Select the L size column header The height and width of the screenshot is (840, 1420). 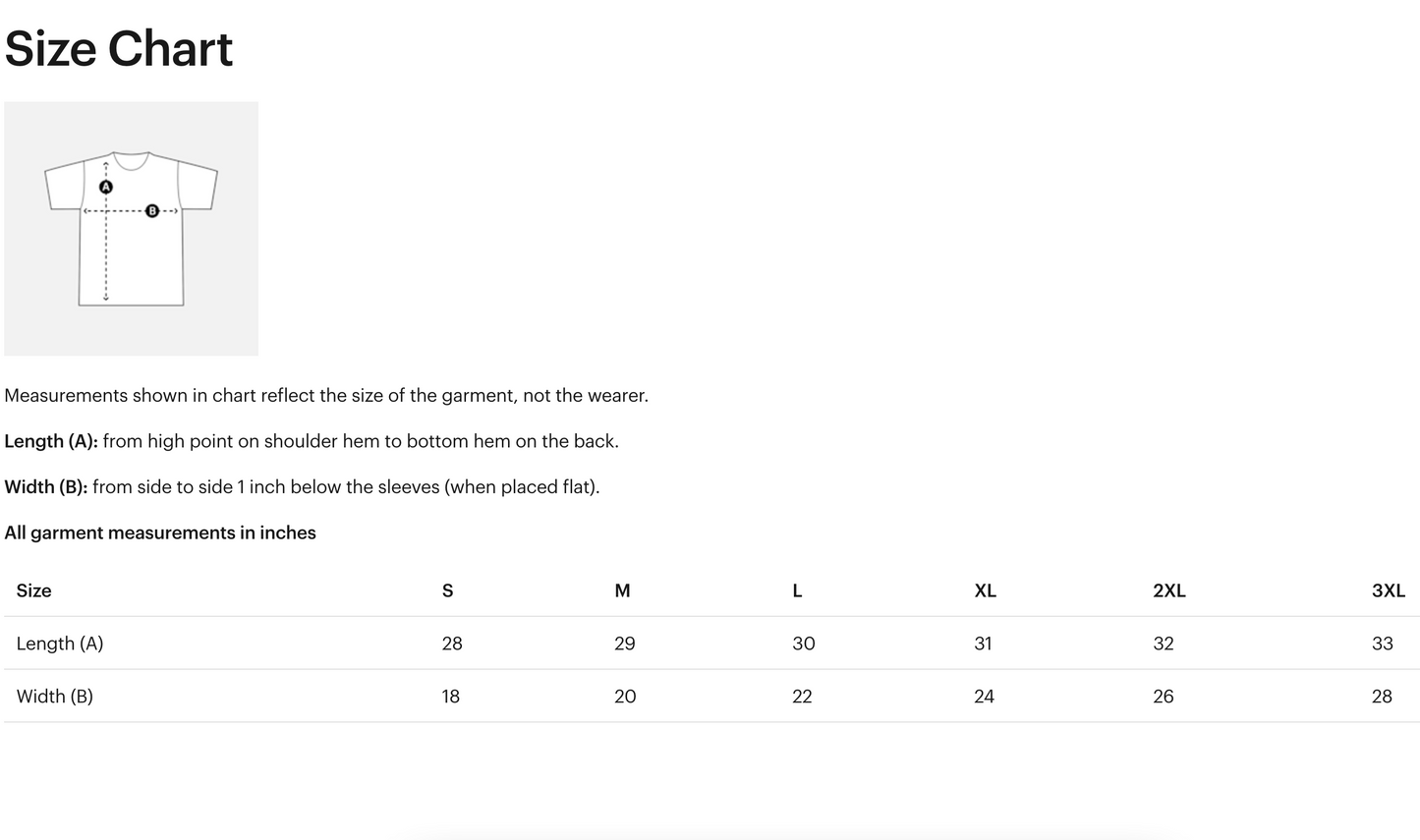pos(797,590)
